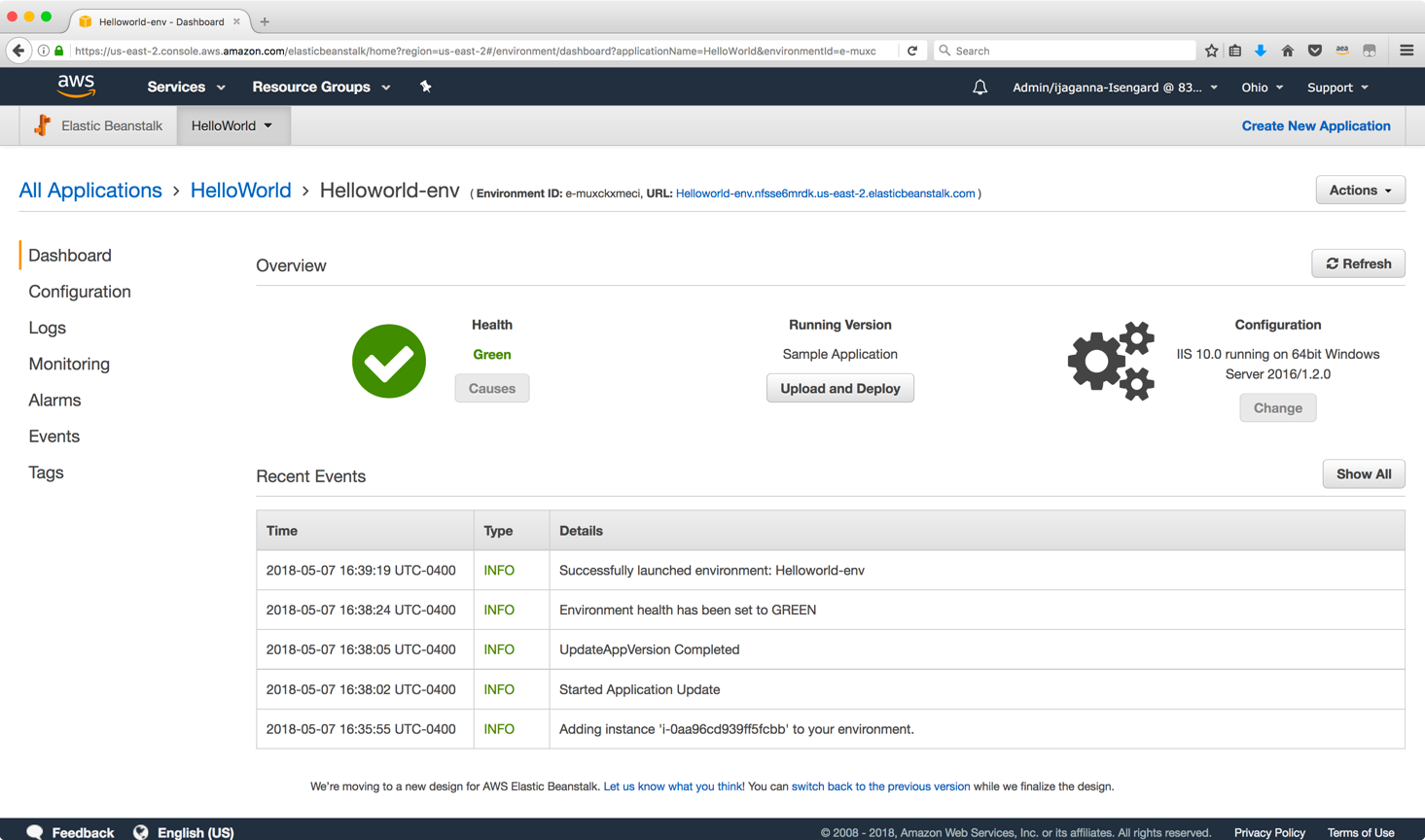Click the Pocket icon in browser toolbar
Viewport: 1425px width, 840px height.
pos(1314,51)
